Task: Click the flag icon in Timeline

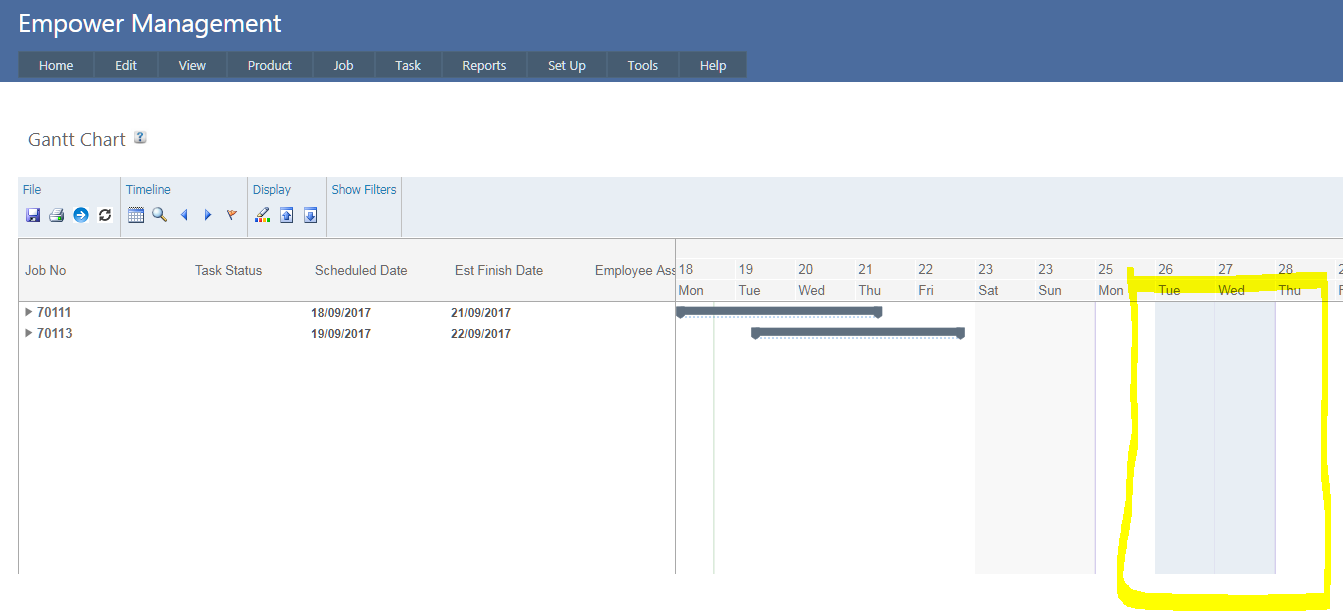Action: (x=232, y=215)
